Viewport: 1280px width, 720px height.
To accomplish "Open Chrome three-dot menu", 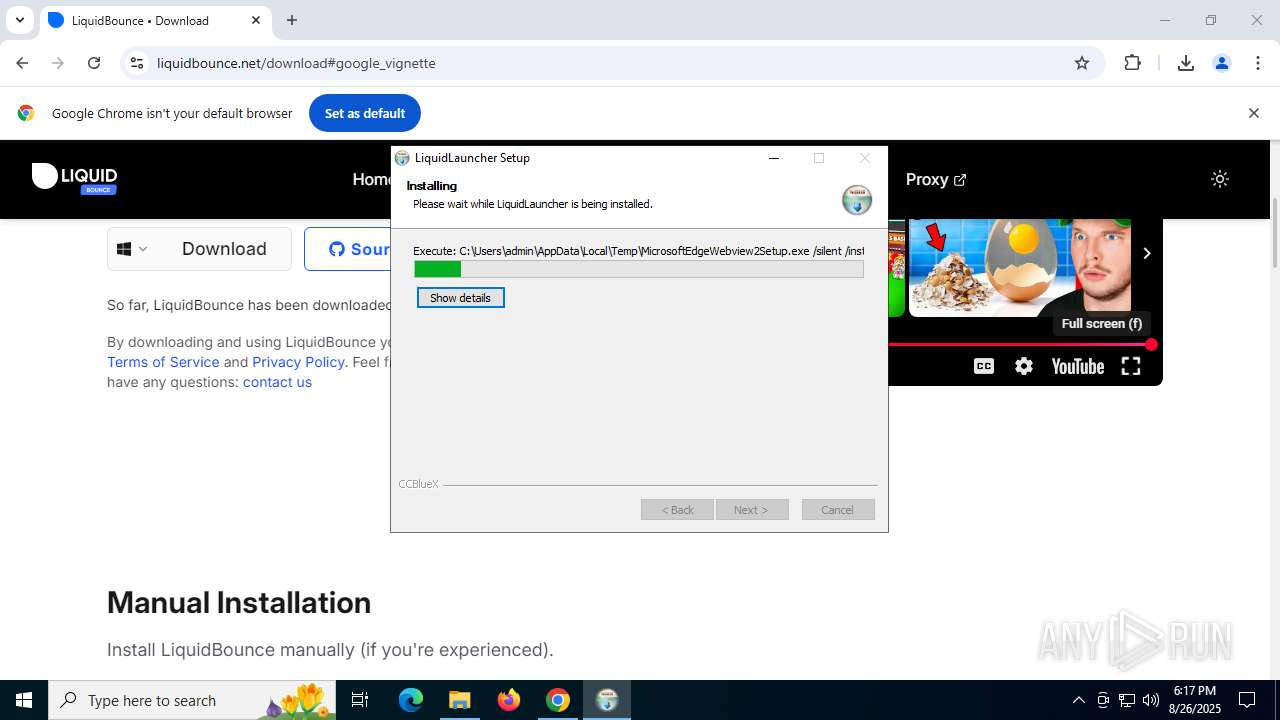I will (1257, 63).
